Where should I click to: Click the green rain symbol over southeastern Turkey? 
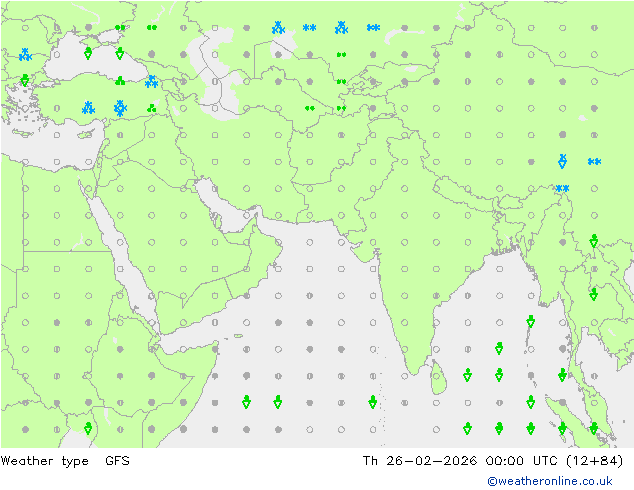point(152,108)
